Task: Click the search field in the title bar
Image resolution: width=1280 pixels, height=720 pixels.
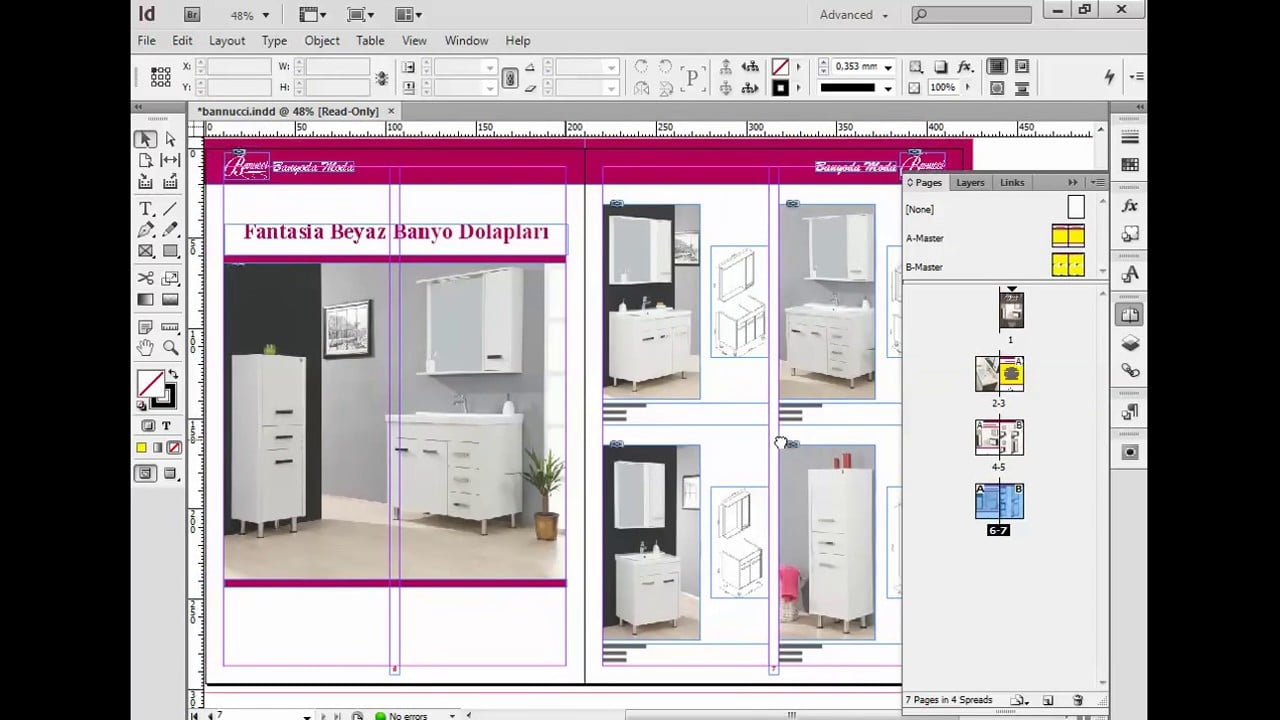Action: tap(971, 15)
